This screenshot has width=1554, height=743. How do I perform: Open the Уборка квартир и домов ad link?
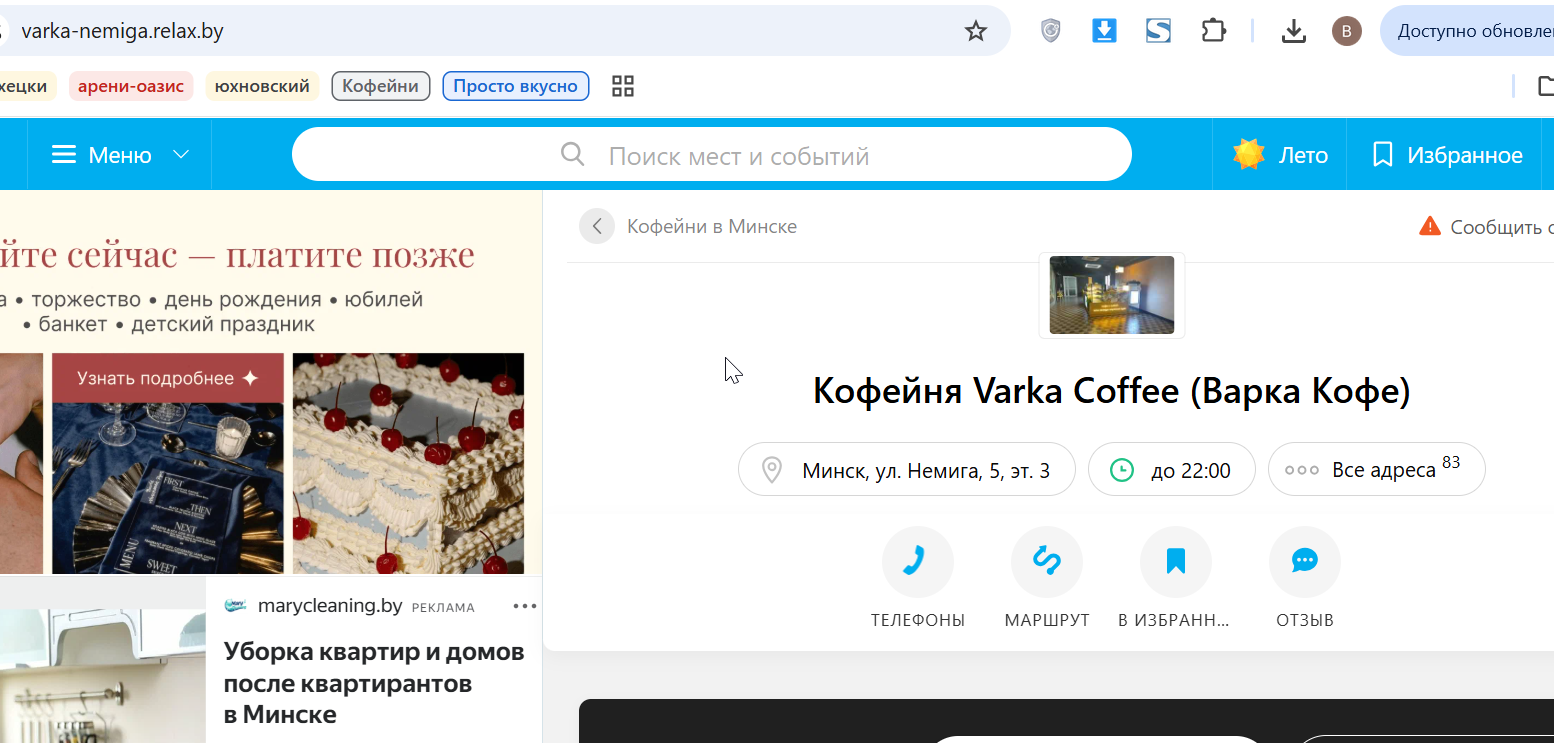tap(374, 683)
